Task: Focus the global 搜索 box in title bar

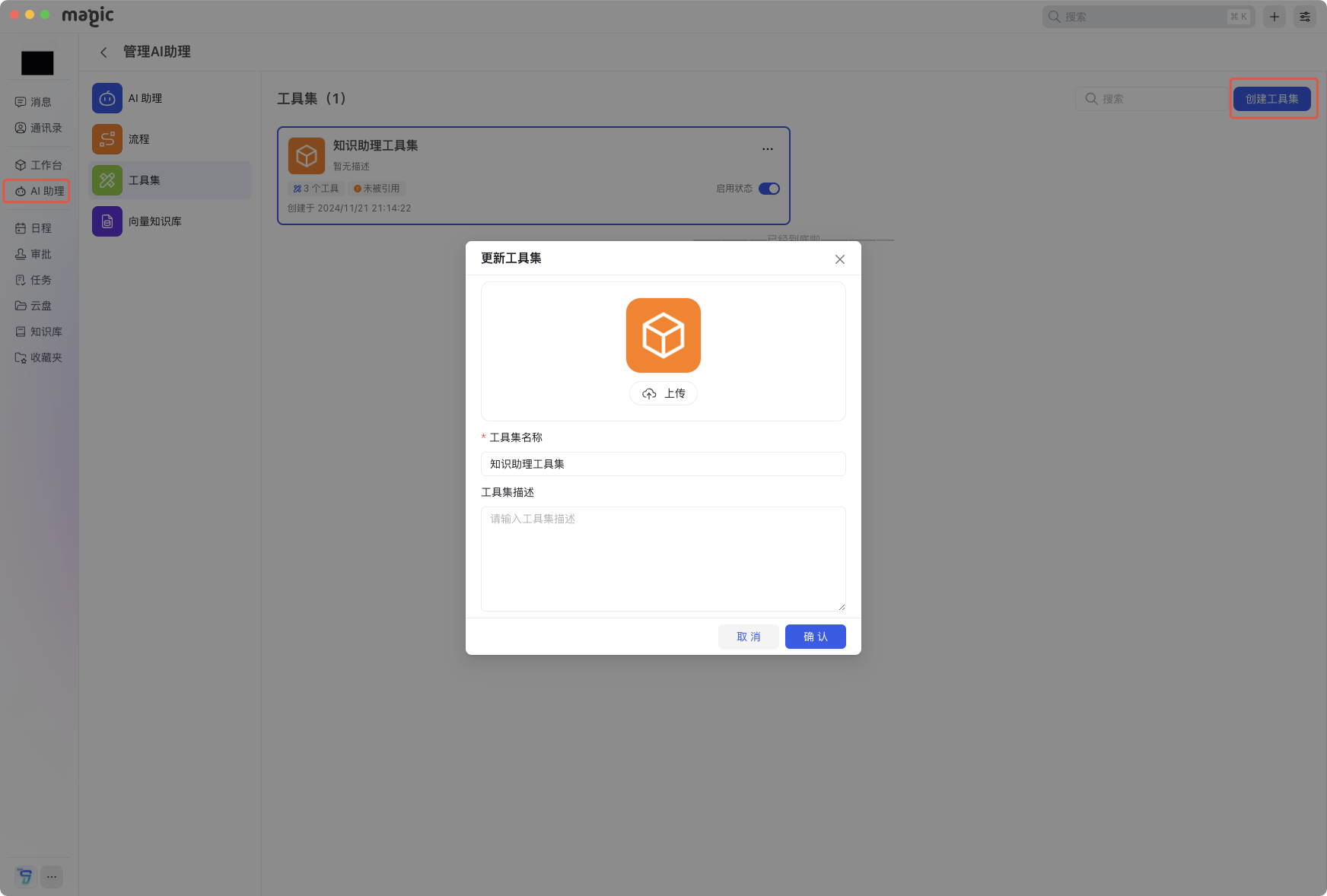Action: [1148, 17]
